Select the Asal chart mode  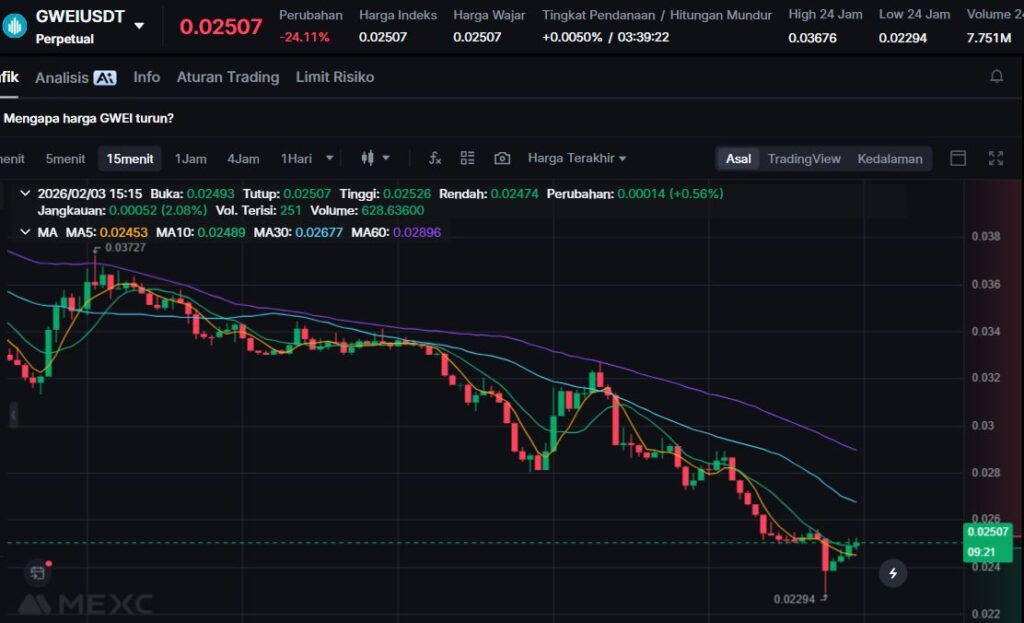pyautogui.click(x=738, y=158)
